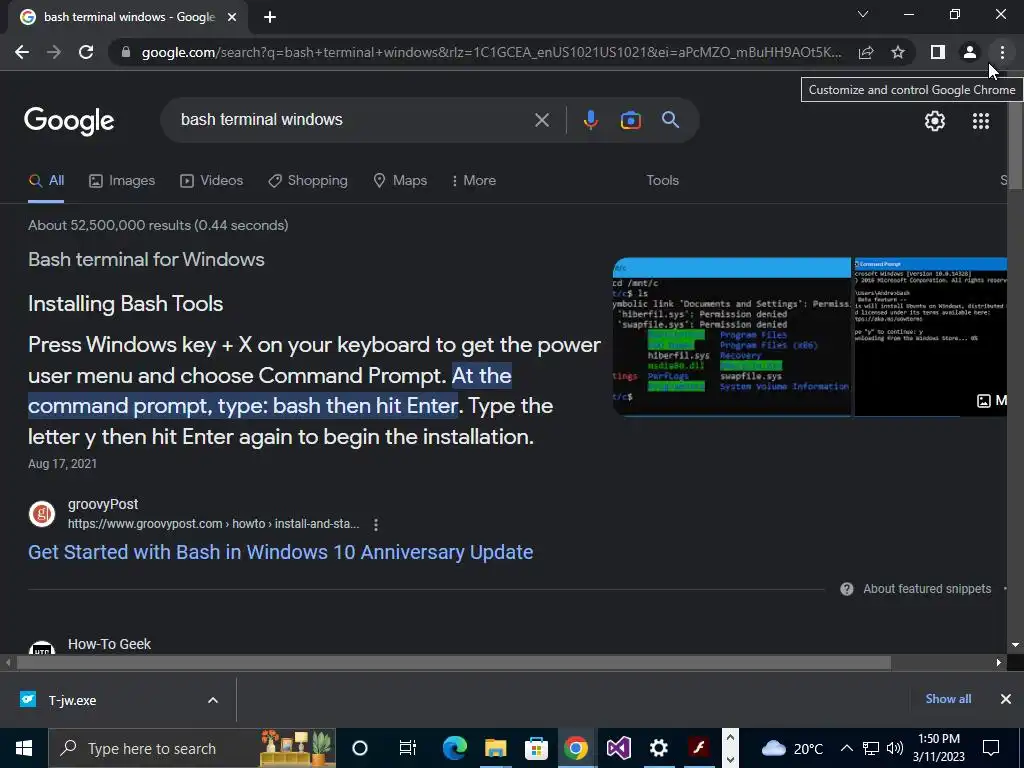Image resolution: width=1024 pixels, height=768 pixels.
Task: Reload the page with the refresh icon
Action: 86,52
